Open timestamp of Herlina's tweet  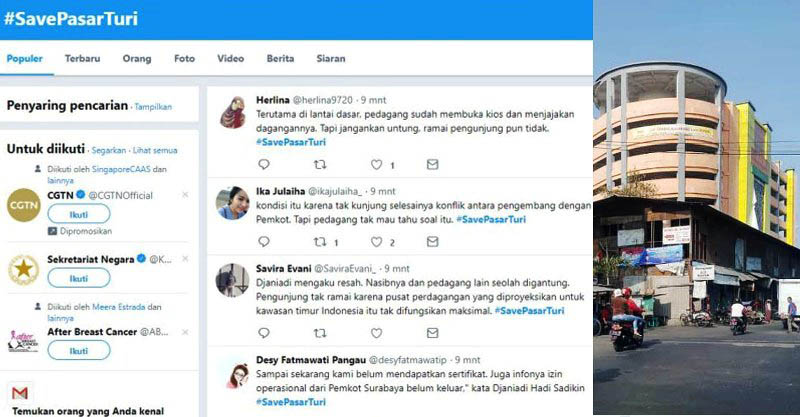[373, 100]
